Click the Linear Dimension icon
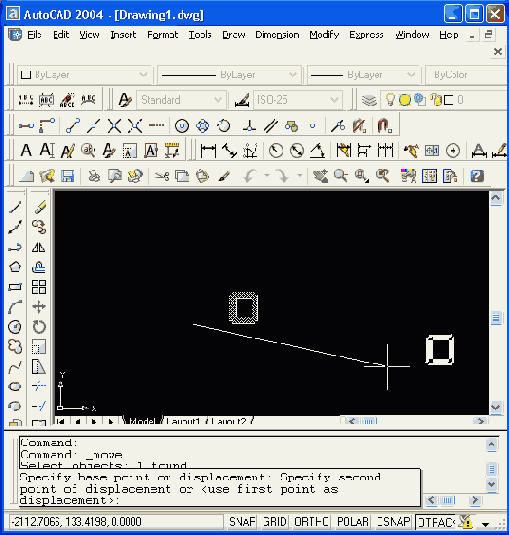This screenshot has height=535, width=509. [208, 150]
